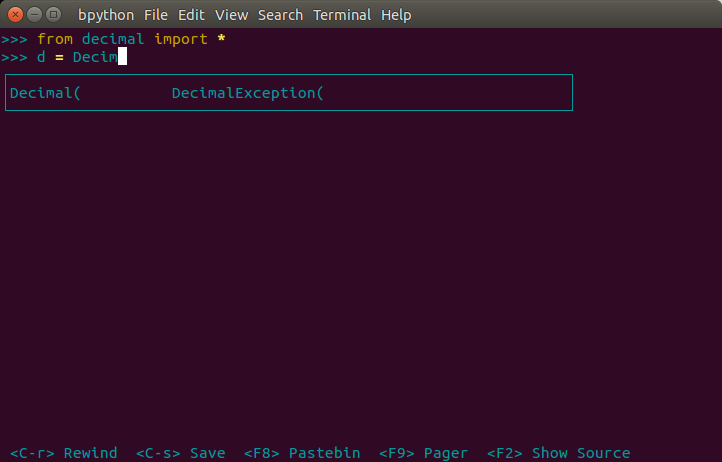
Task: Click the 'from decimal import *' line
Action: [x=130, y=39]
